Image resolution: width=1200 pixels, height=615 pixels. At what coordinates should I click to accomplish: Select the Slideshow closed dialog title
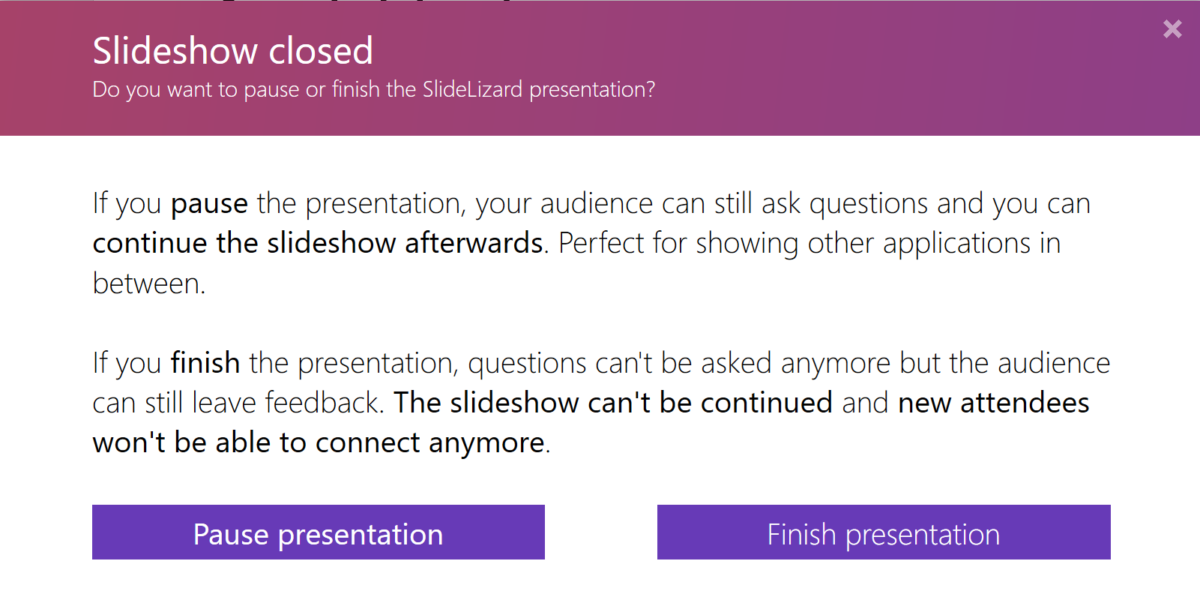click(232, 50)
